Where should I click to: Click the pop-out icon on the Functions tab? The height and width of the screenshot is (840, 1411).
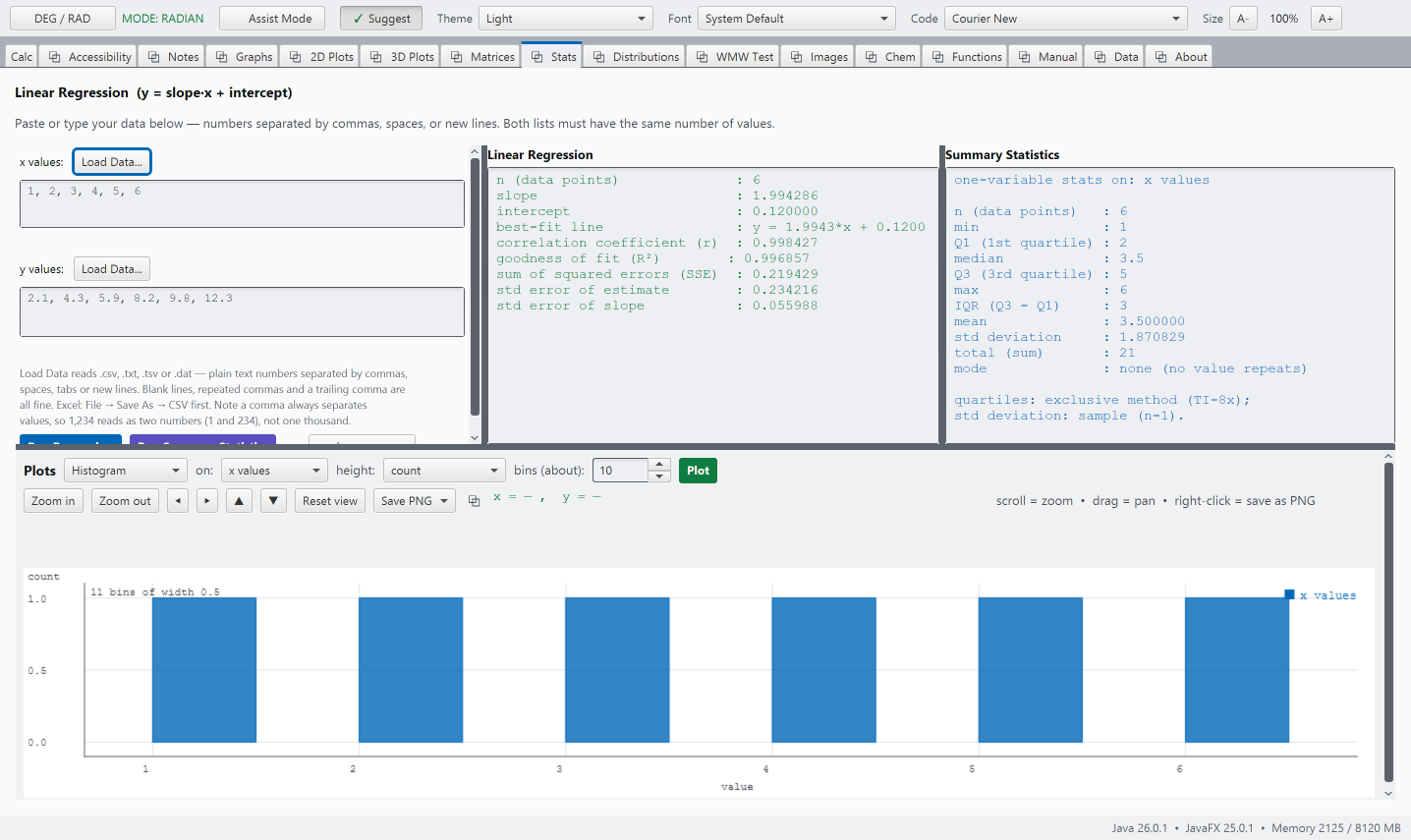[938, 57]
